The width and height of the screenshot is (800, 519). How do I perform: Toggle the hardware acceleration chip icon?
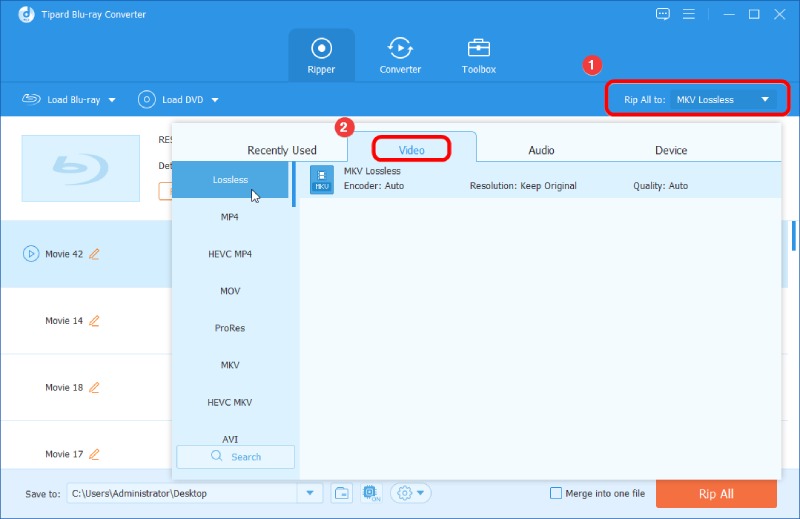click(371, 493)
